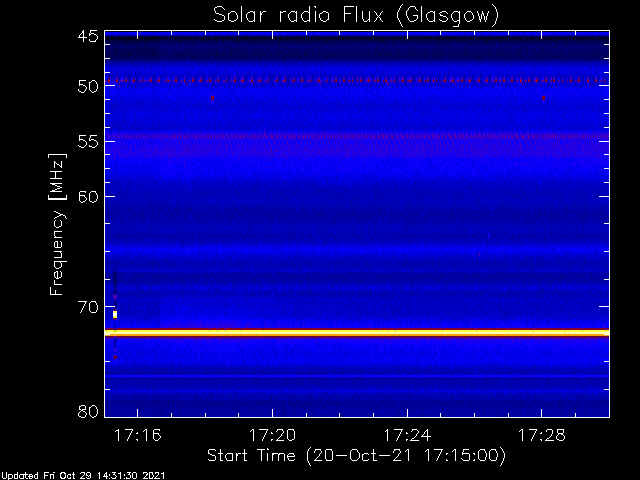This screenshot has width=640, height=480.
Task: Click the yellow-white spot near 70 MHz at start
Action: (115, 314)
